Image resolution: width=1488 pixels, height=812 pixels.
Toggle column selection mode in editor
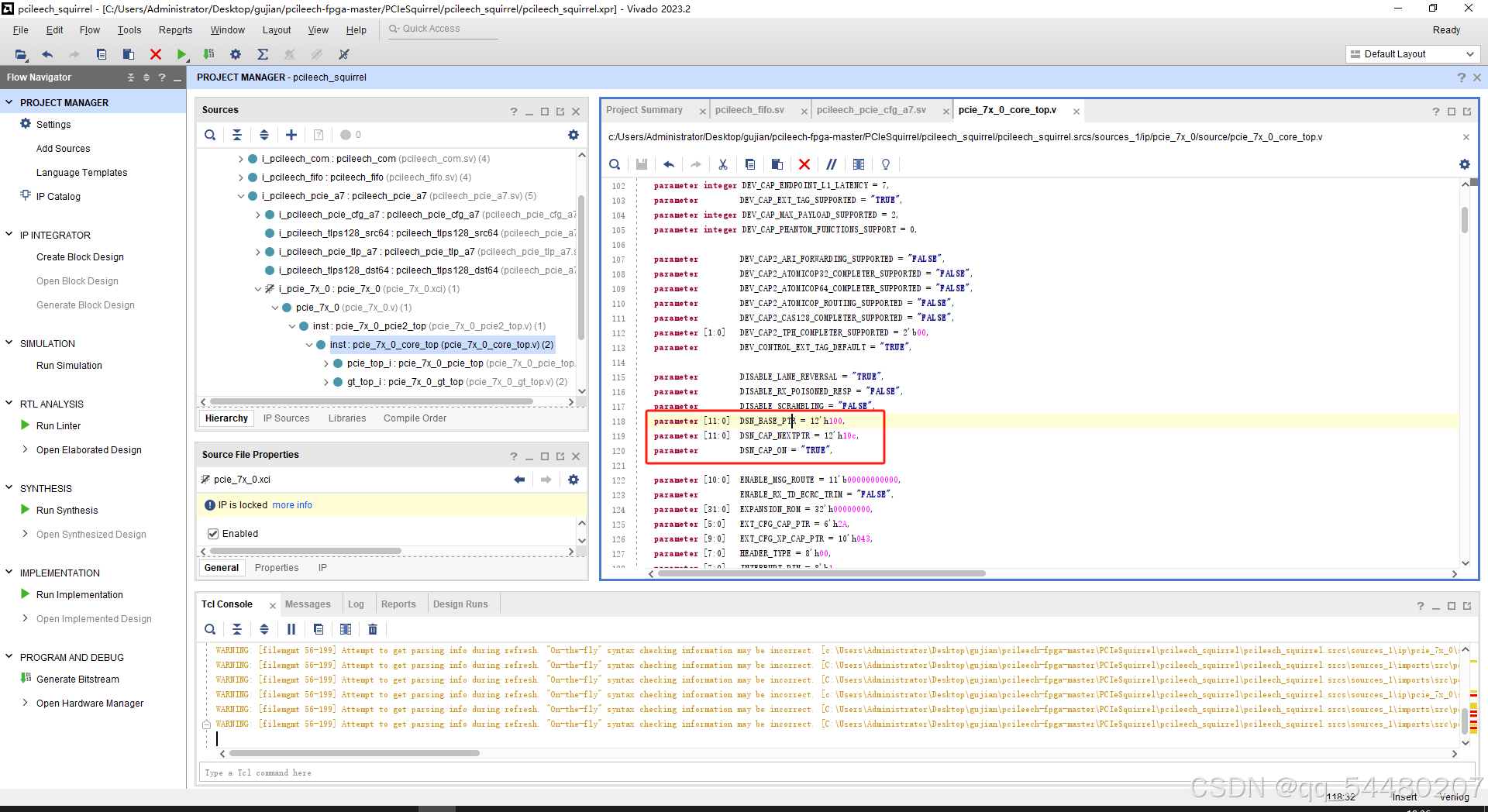[x=859, y=164]
